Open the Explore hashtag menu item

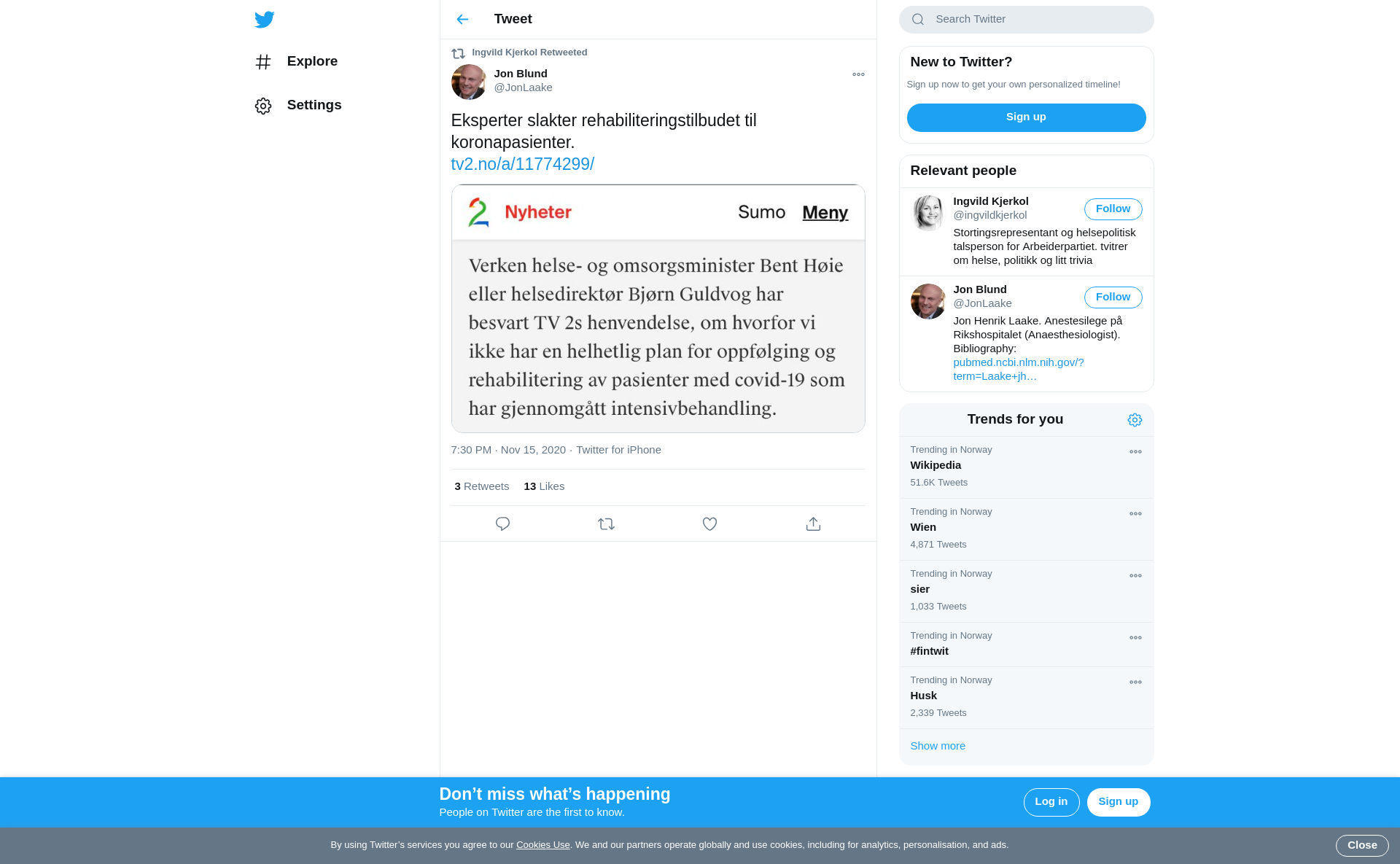click(297, 62)
